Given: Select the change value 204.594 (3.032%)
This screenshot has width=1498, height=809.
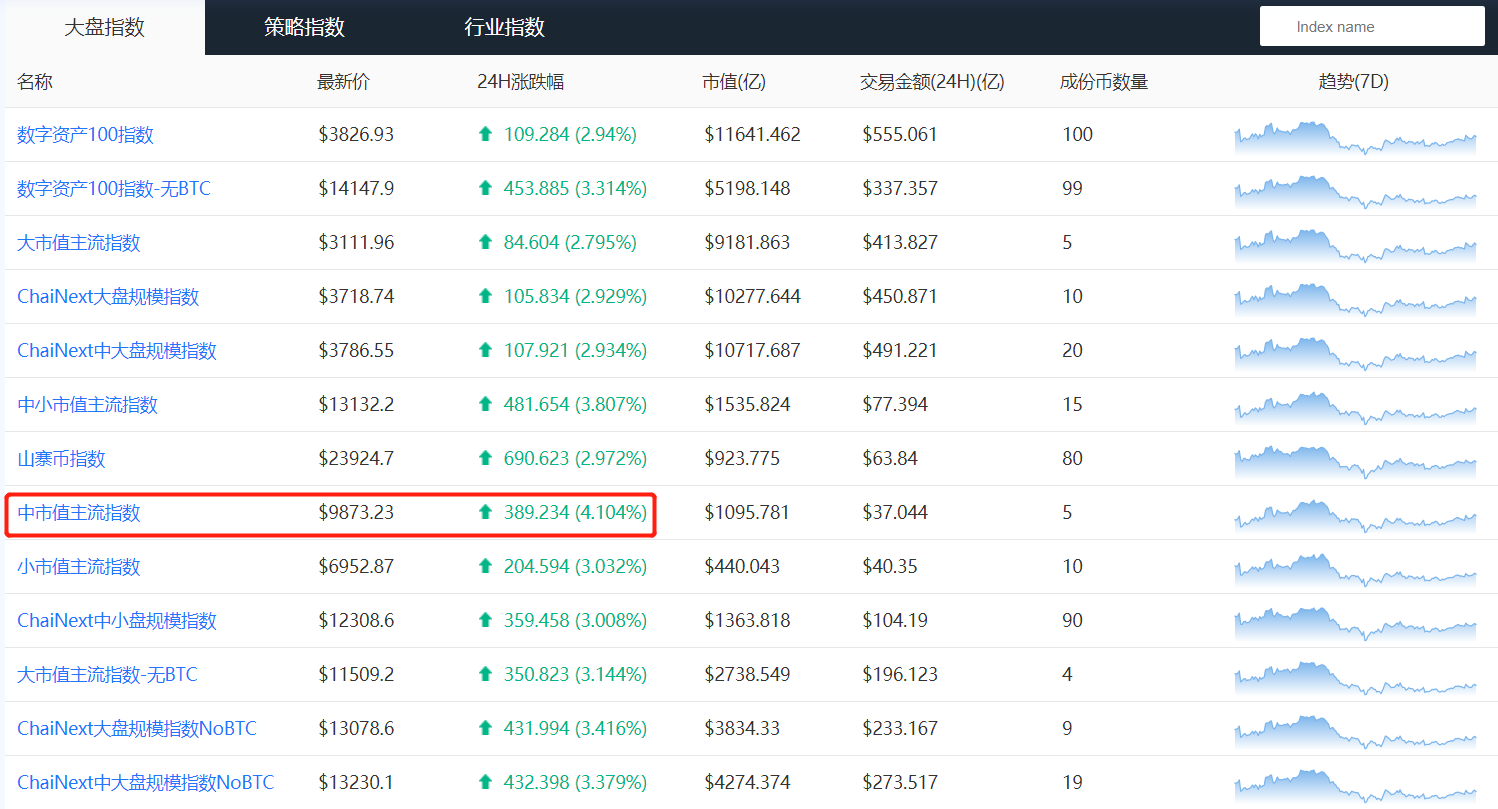Looking at the screenshot, I should point(575,566).
